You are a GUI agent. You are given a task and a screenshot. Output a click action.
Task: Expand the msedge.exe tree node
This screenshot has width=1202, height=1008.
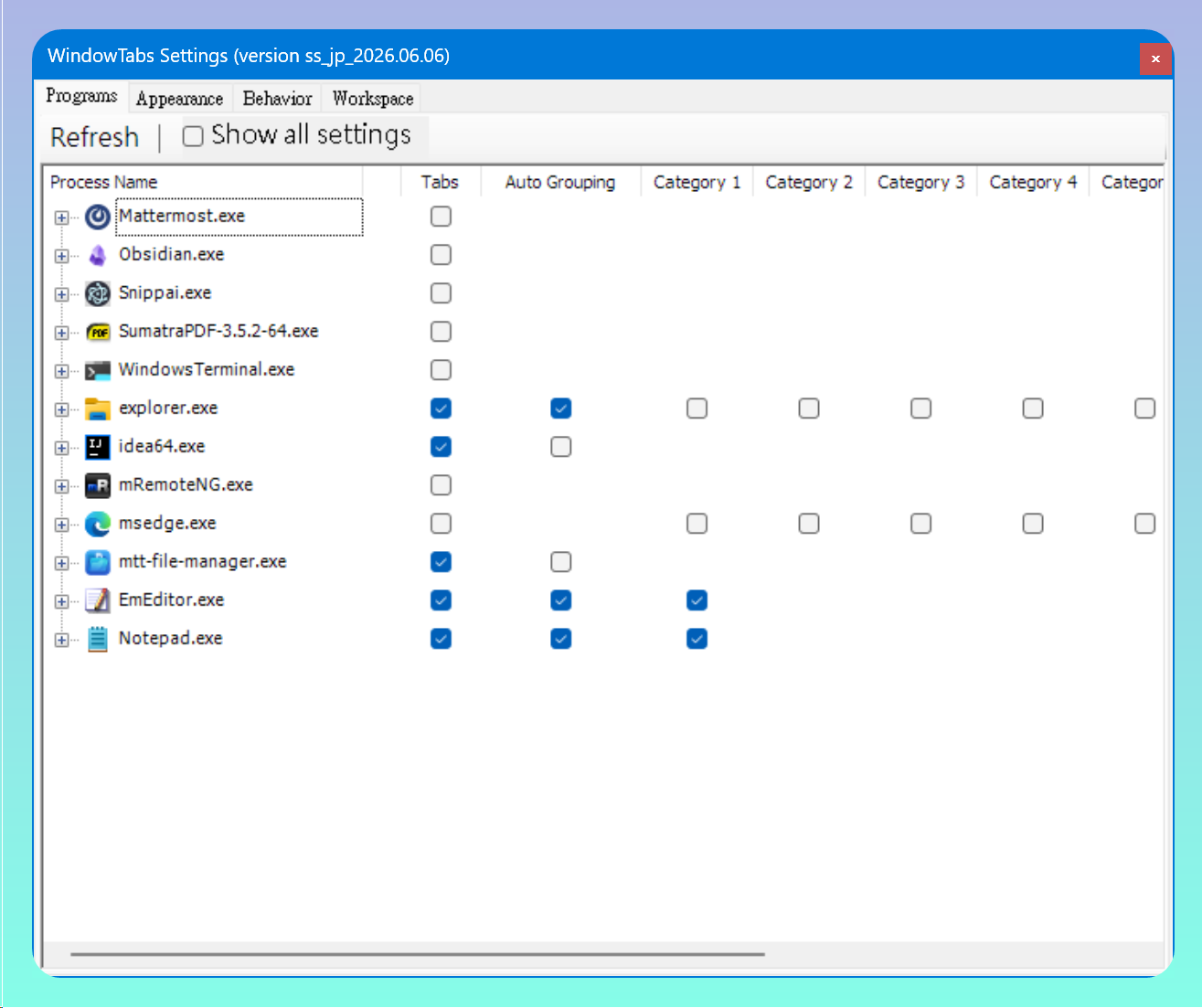61,525
